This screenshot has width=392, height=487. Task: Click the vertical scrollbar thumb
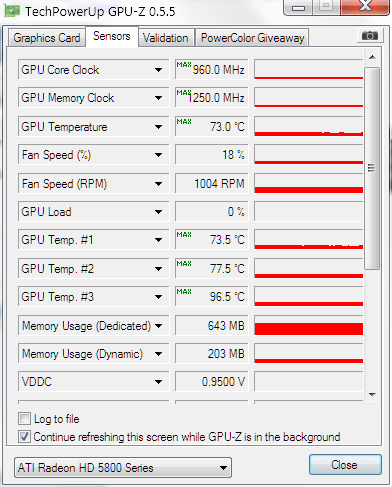pos(372,168)
